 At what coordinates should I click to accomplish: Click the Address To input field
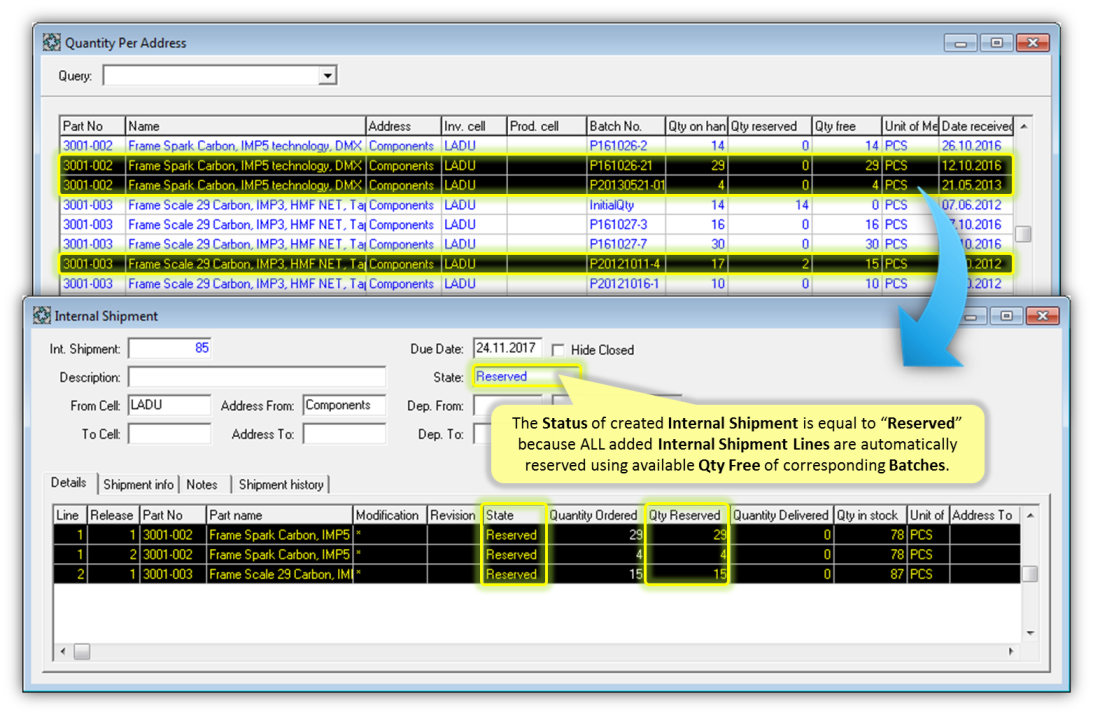click(x=344, y=434)
